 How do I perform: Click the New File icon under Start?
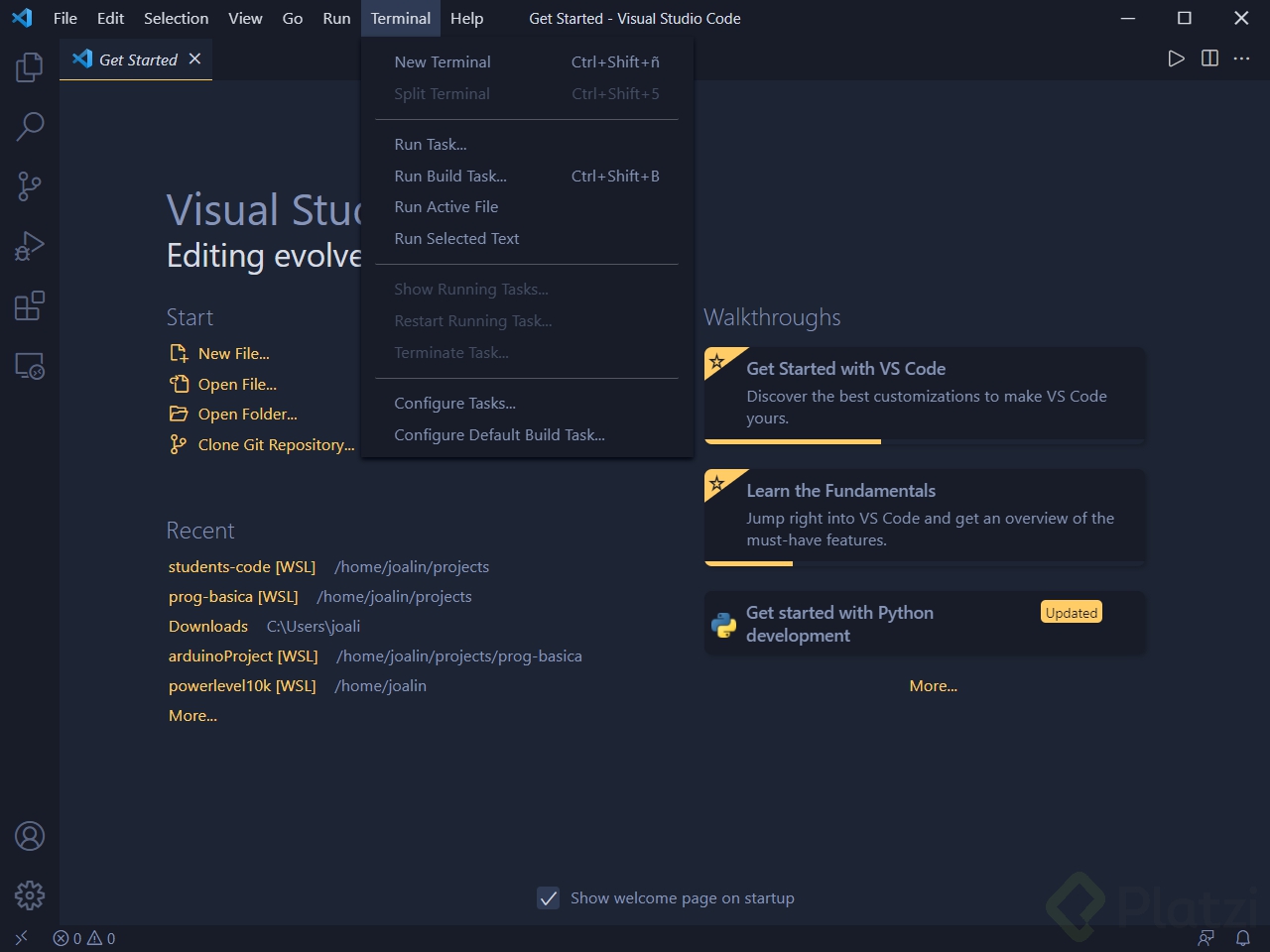[179, 353]
